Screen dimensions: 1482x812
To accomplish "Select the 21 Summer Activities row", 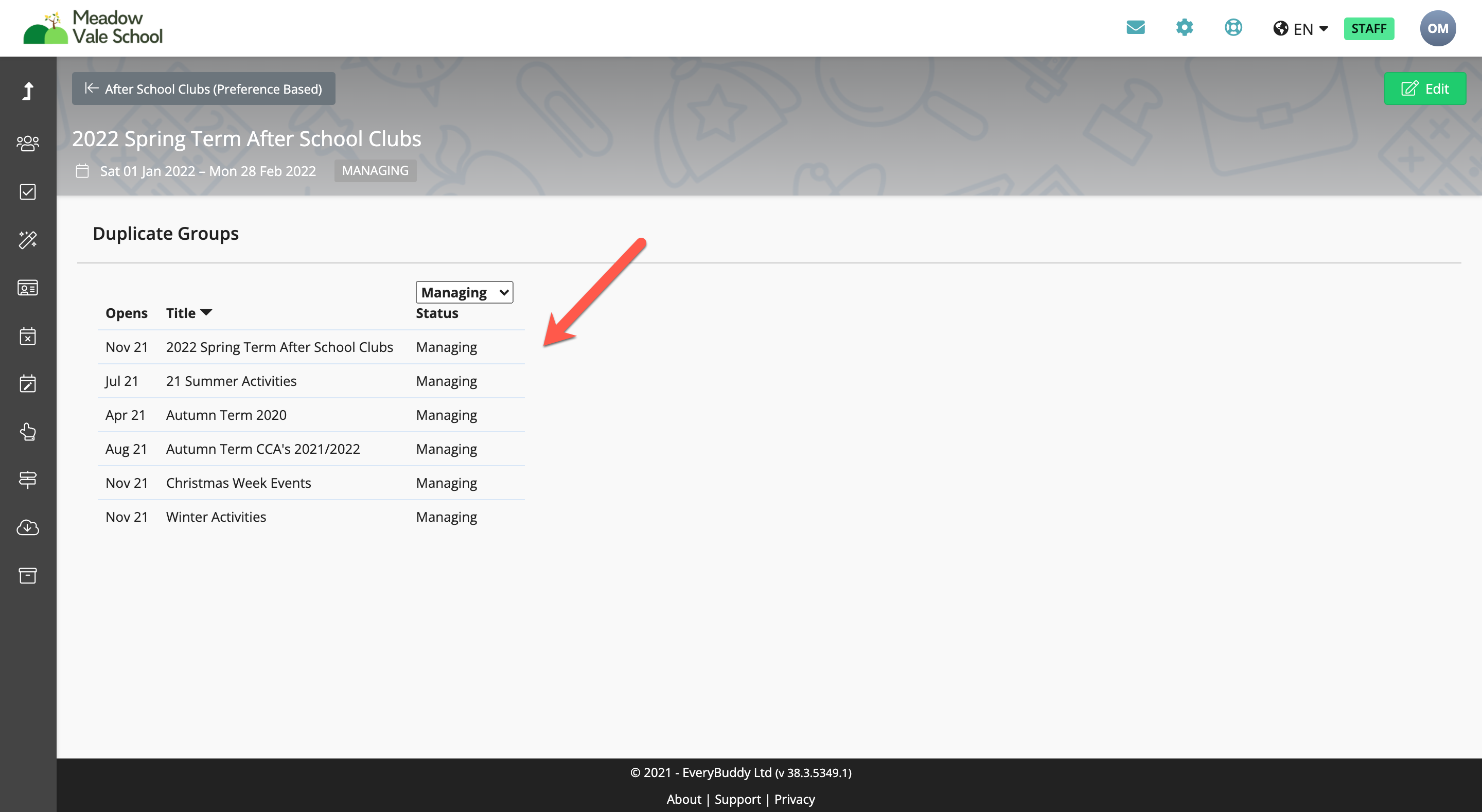I will click(311, 381).
